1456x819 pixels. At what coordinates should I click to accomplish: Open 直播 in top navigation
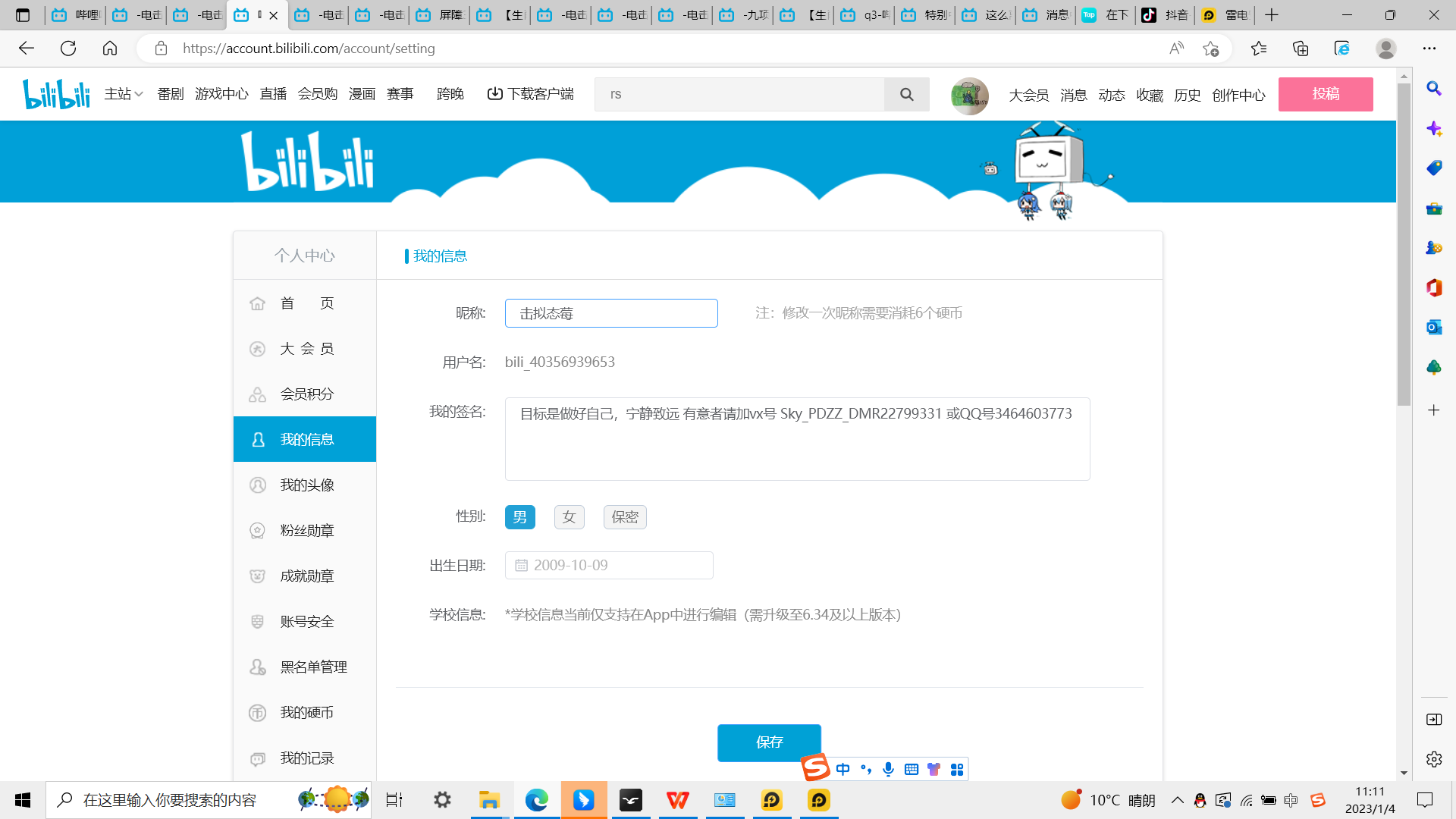(x=273, y=94)
